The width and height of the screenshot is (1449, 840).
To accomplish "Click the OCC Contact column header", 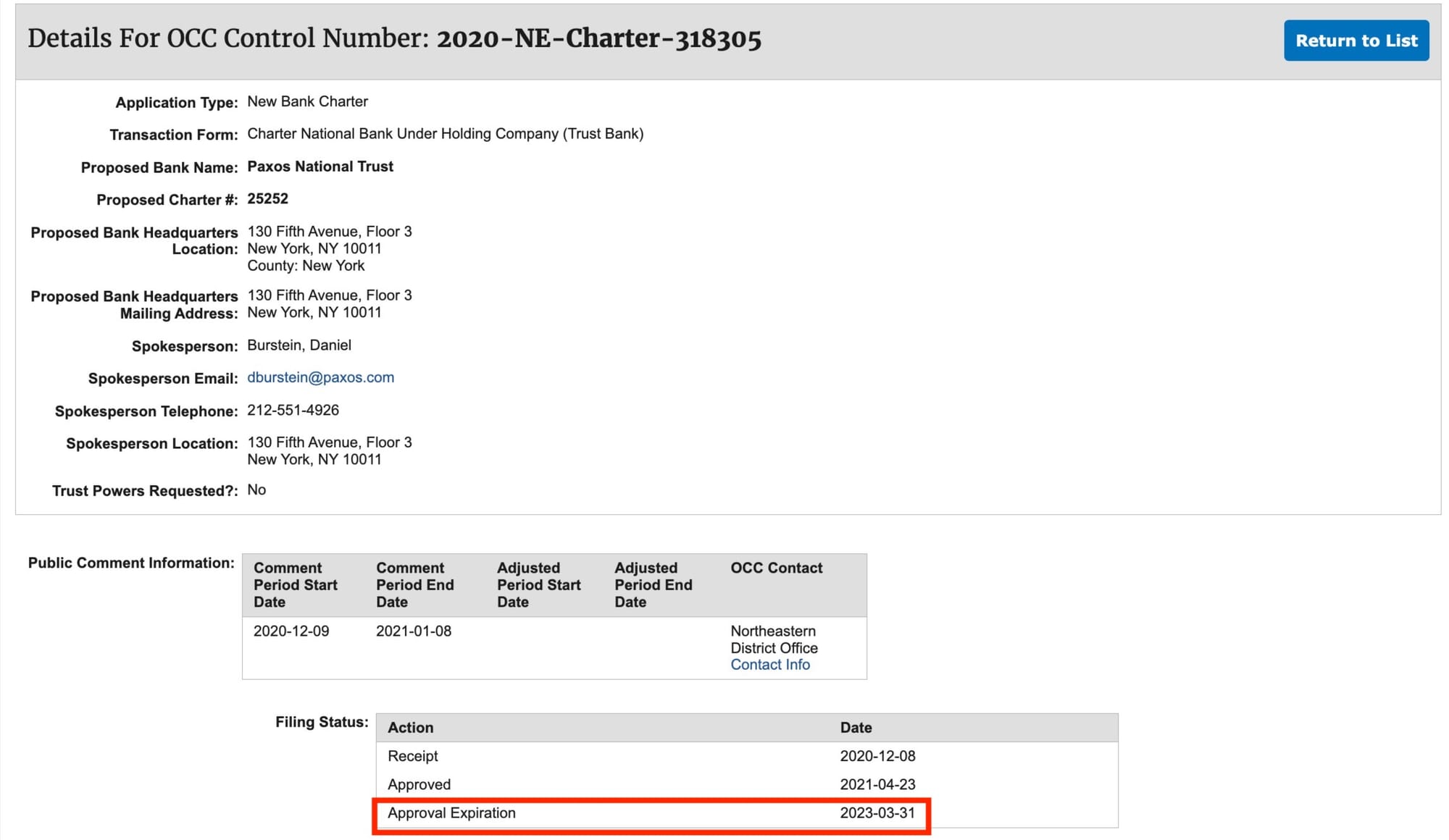I will 776,568.
